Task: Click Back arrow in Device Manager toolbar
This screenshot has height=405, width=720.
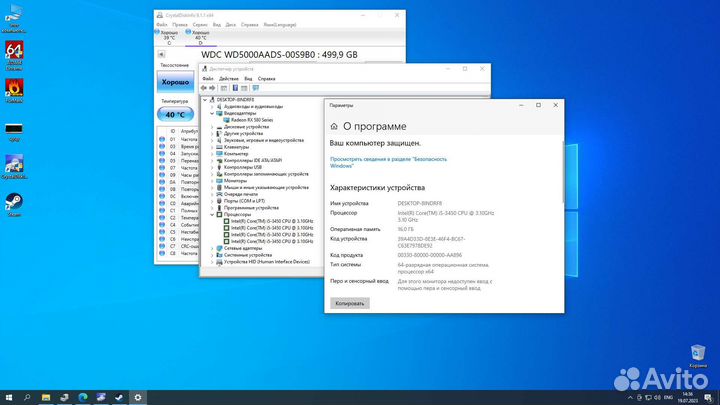Action: tap(204, 88)
